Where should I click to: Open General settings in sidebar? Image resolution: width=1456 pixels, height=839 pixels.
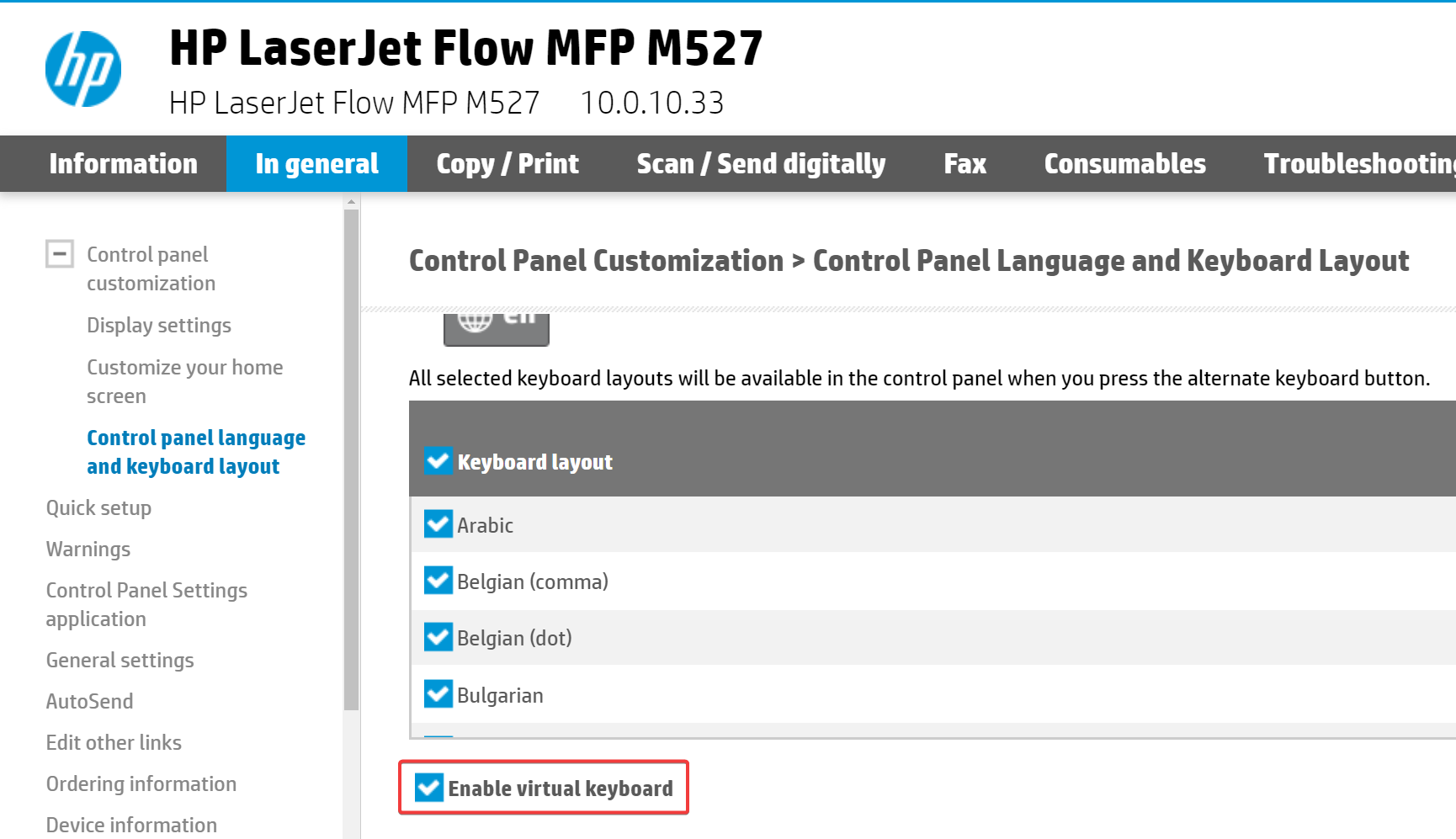click(120, 660)
